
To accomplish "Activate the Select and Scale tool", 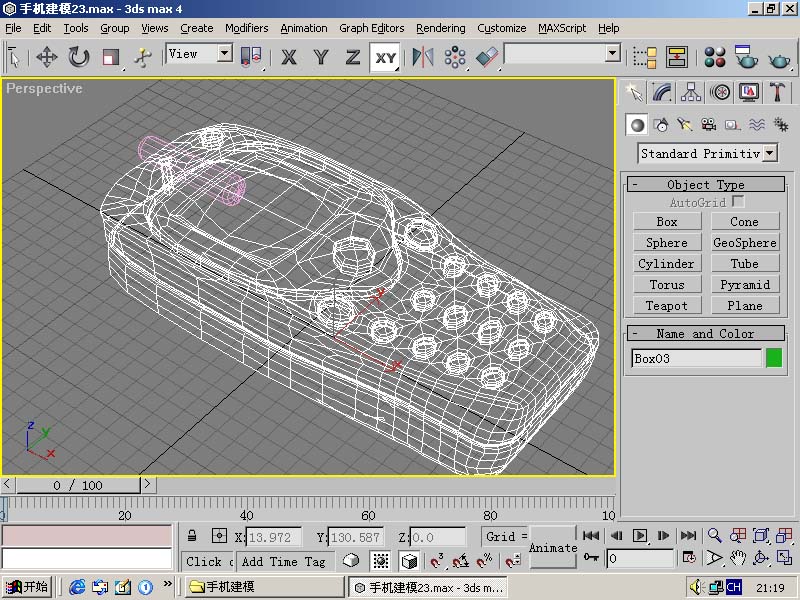I will click(x=110, y=57).
